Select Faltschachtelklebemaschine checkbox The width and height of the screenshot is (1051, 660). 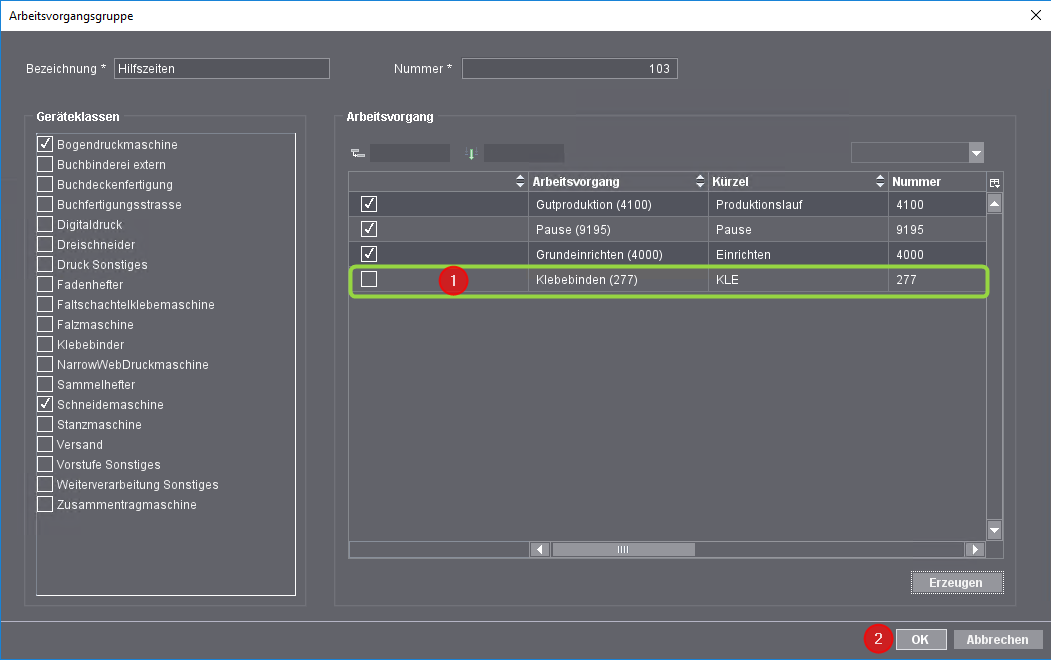pos(45,304)
